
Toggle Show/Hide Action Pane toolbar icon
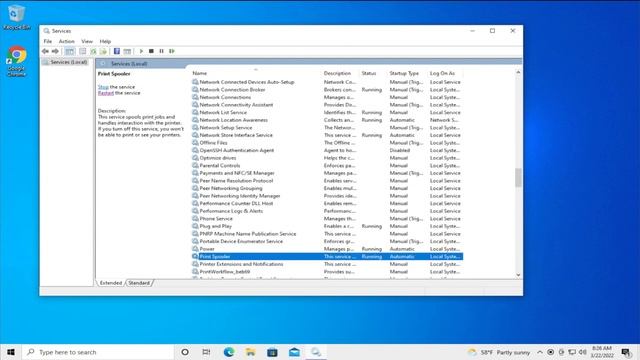point(127,51)
